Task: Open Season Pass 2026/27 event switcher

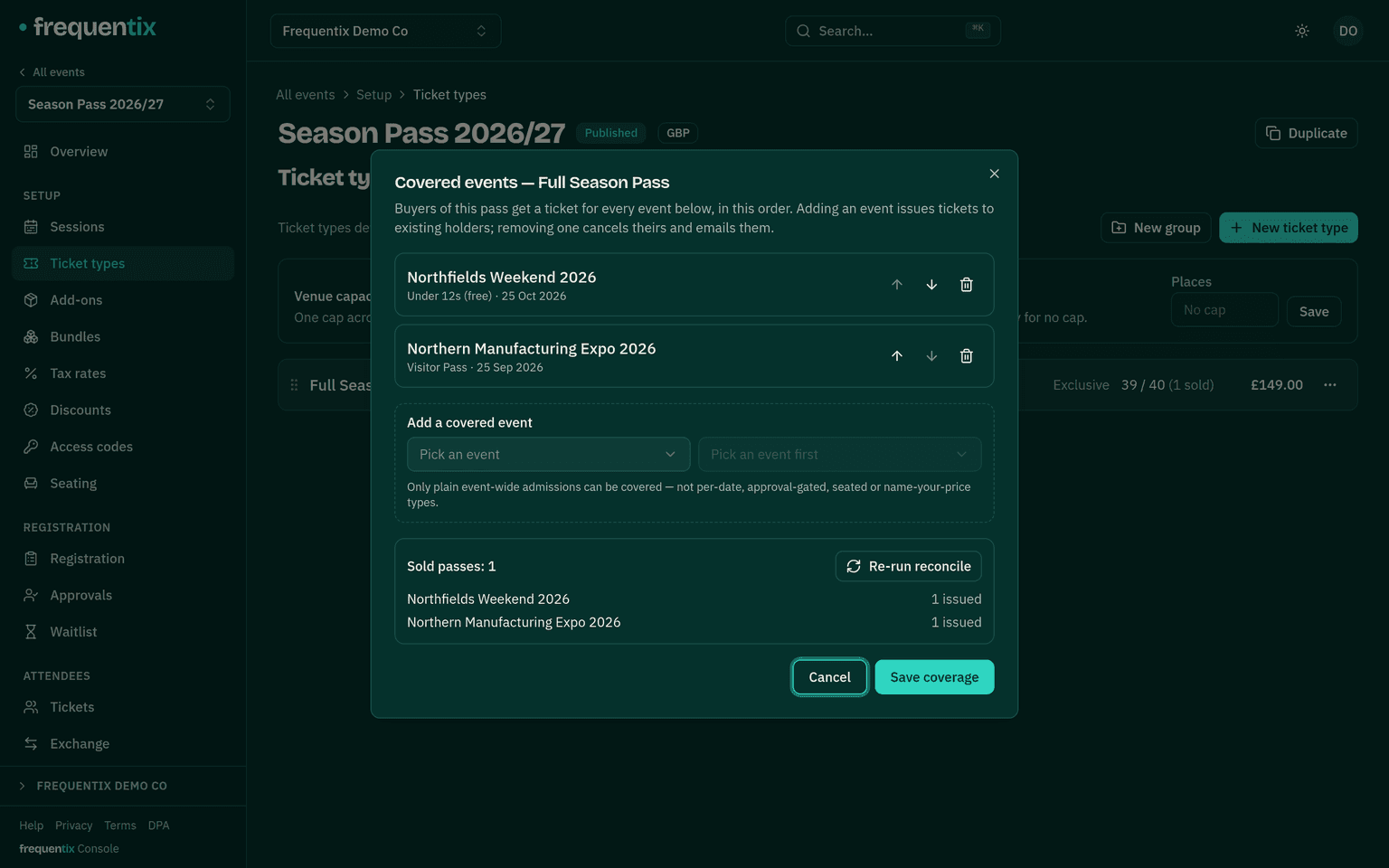Action: tap(123, 104)
